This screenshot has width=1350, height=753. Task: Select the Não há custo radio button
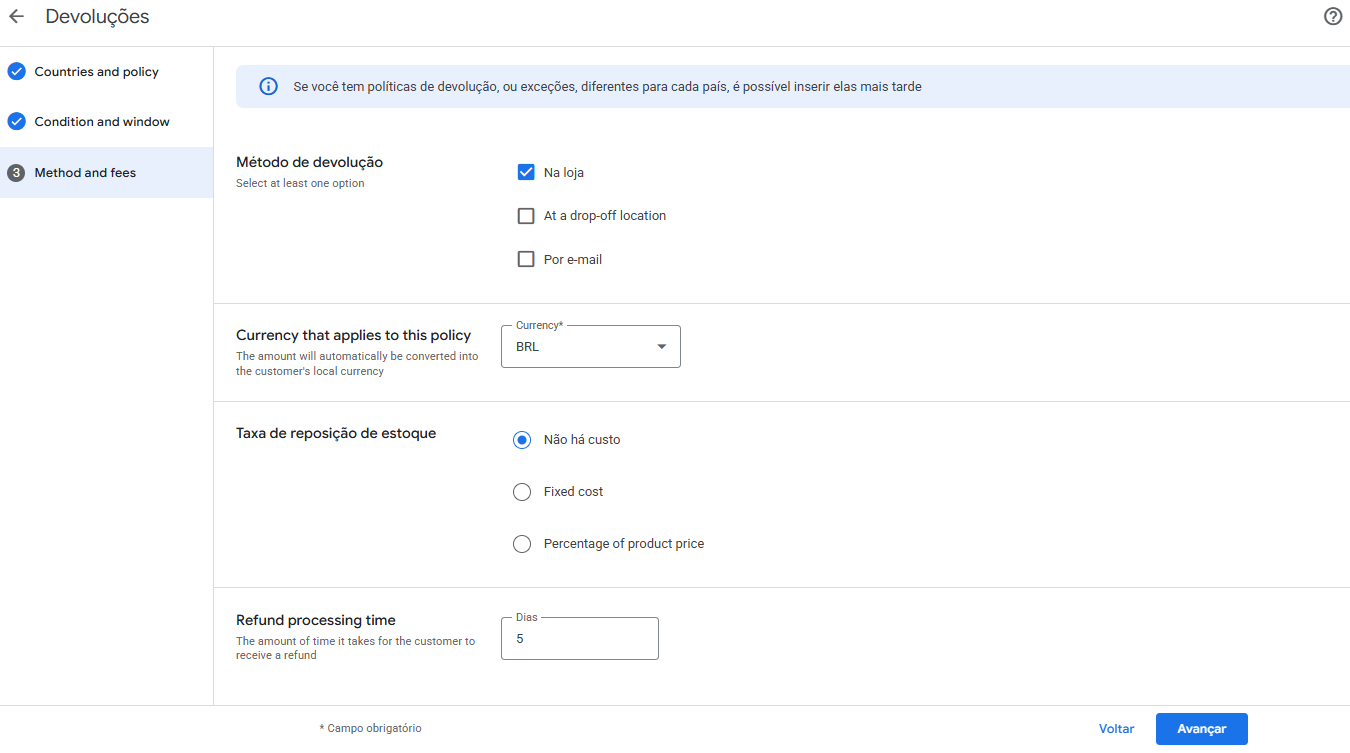coord(522,440)
